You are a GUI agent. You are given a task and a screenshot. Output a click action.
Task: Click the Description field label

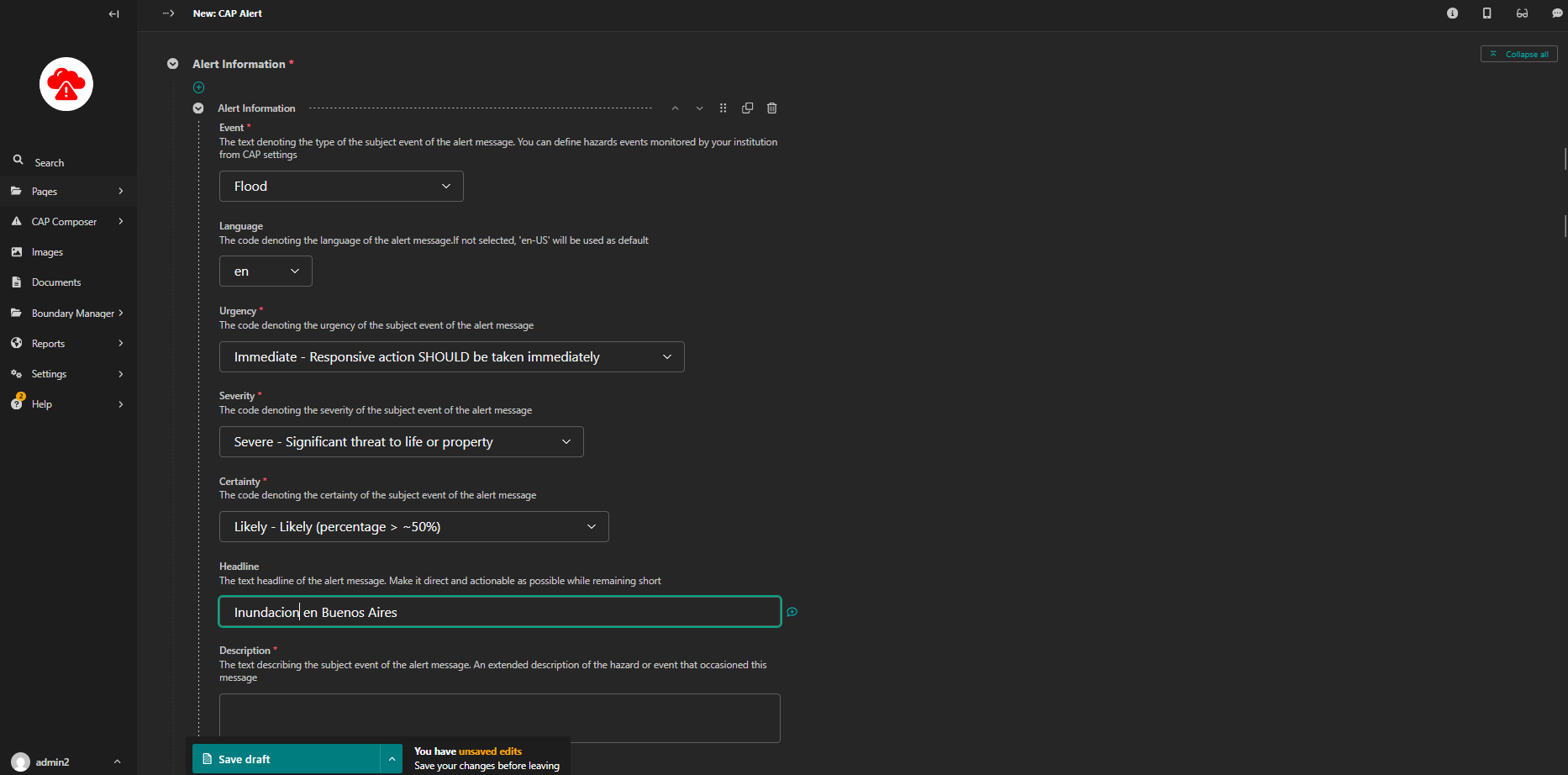coord(245,651)
